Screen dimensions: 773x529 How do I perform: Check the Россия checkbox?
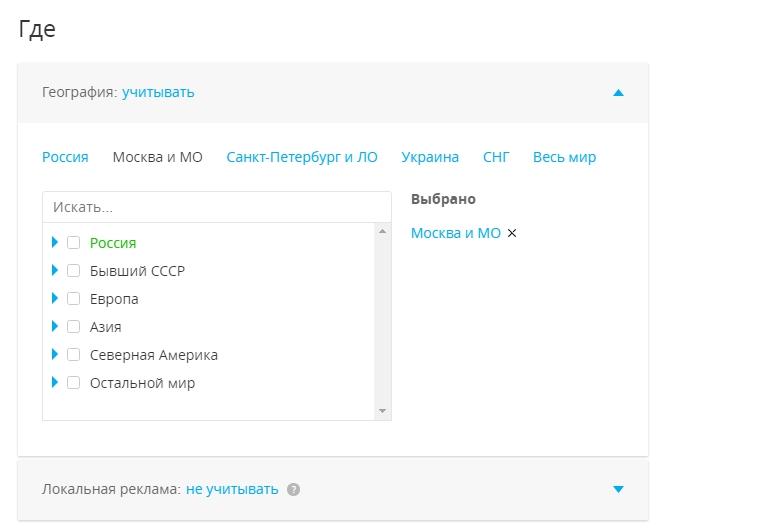73,243
